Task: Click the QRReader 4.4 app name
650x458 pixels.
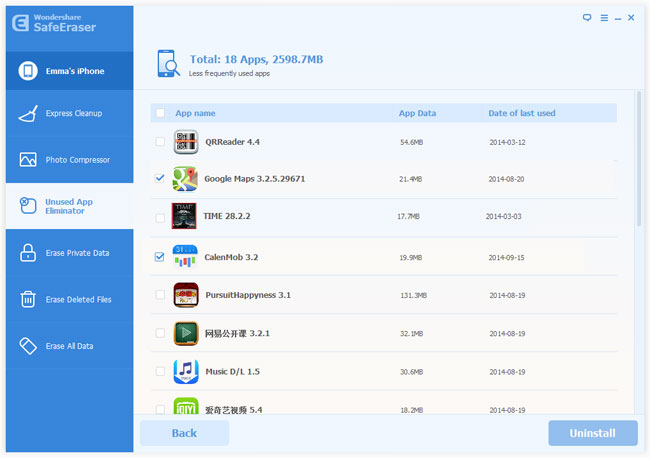Action: point(233,142)
